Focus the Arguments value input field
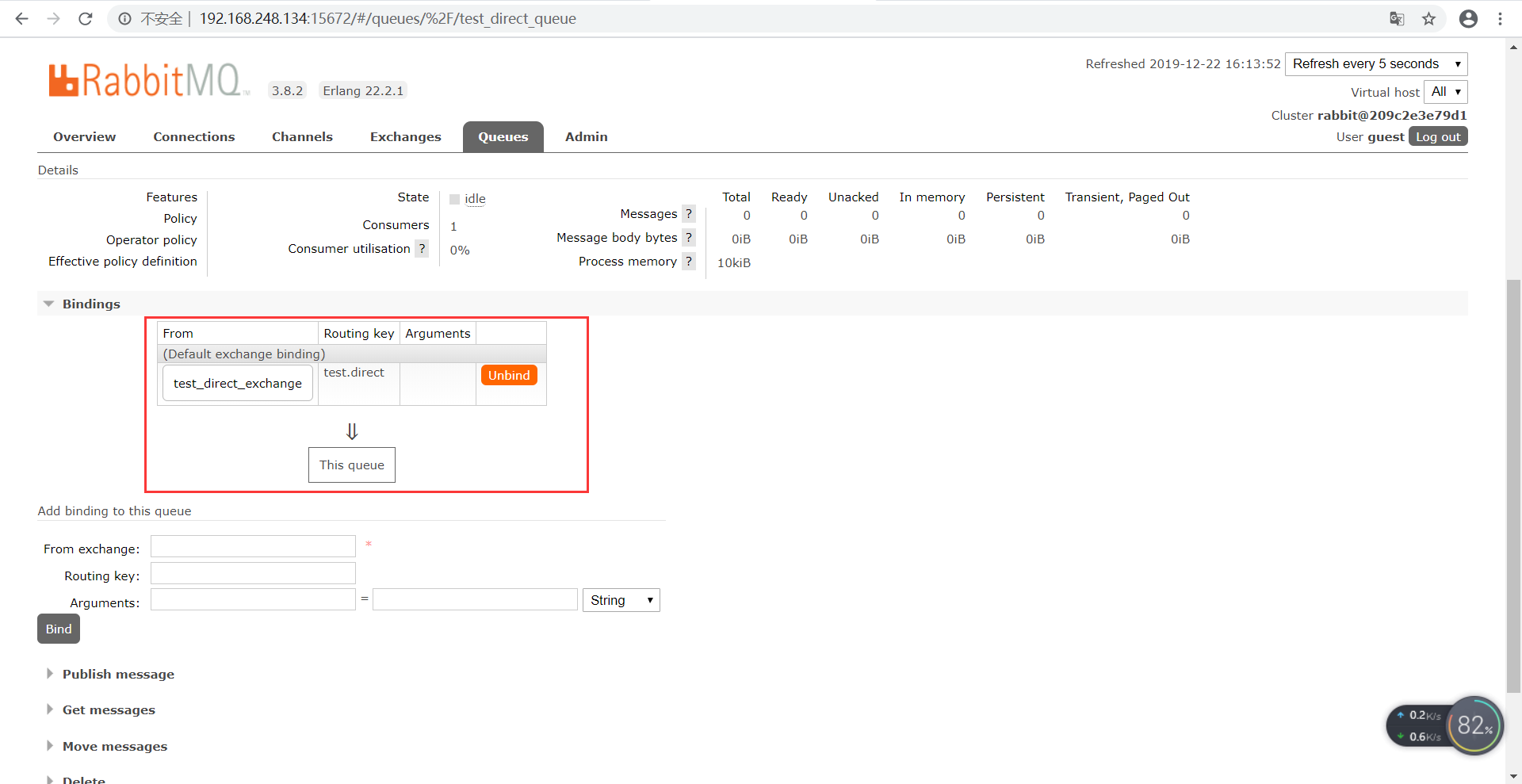The height and width of the screenshot is (784, 1522). coord(476,599)
